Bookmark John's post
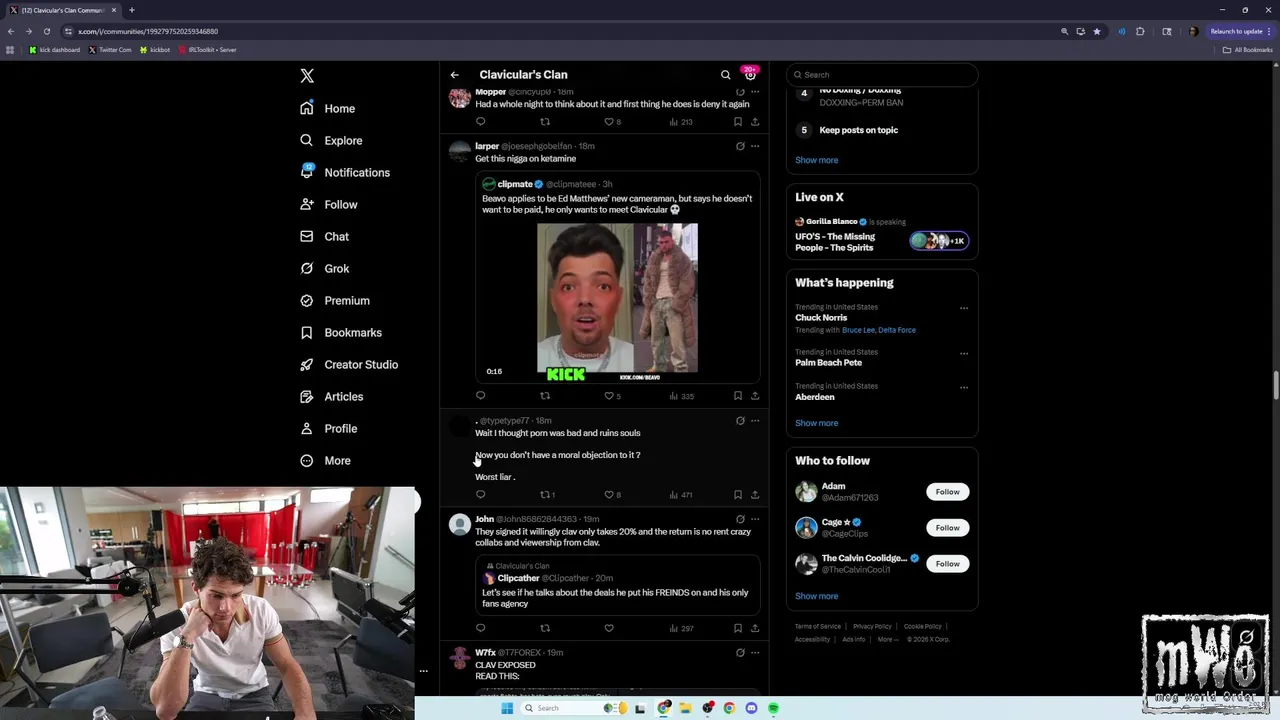Image resolution: width=1280 pixels, height=720 pixels. point(738,628)
